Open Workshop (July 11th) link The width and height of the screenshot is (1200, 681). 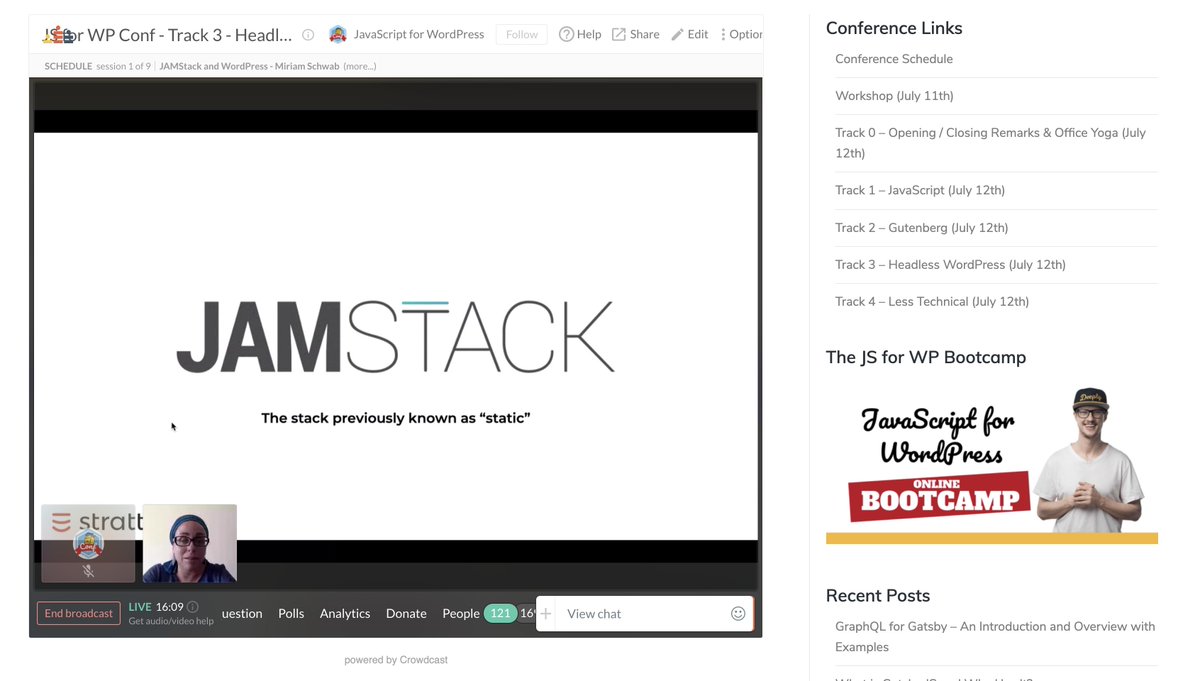tap(894, 96)
